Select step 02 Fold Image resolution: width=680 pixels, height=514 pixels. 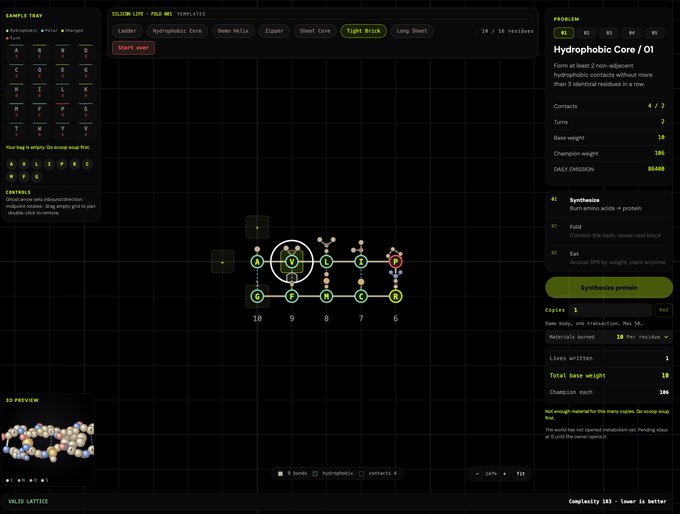[x=609, y=231]
